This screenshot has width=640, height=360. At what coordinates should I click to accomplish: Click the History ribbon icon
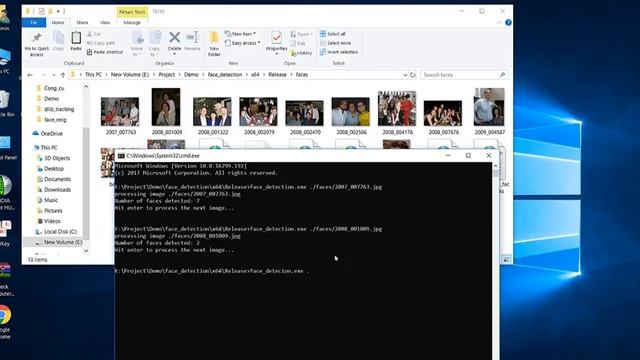point(301,53)
